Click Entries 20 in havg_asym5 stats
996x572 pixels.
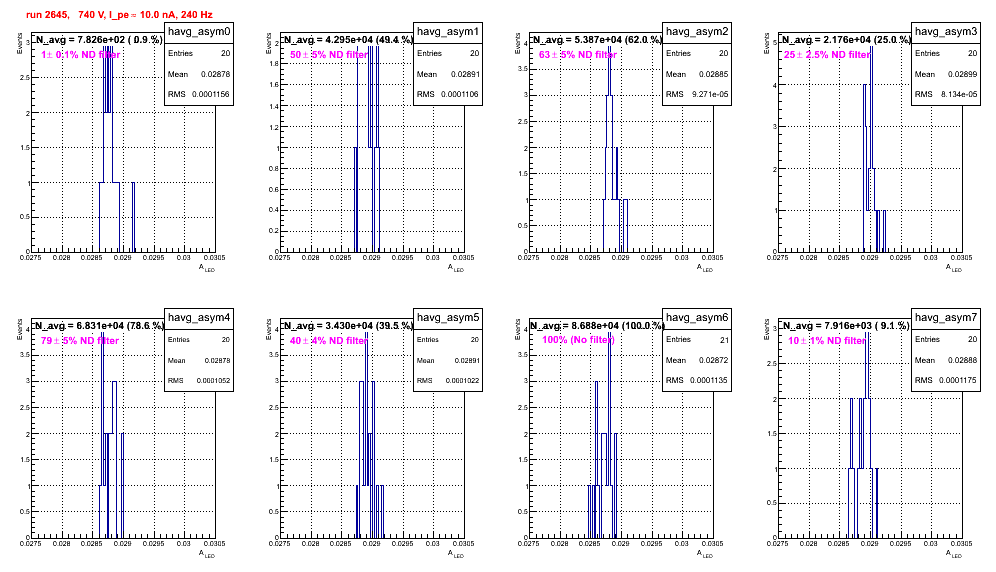[x=448, y=339]
